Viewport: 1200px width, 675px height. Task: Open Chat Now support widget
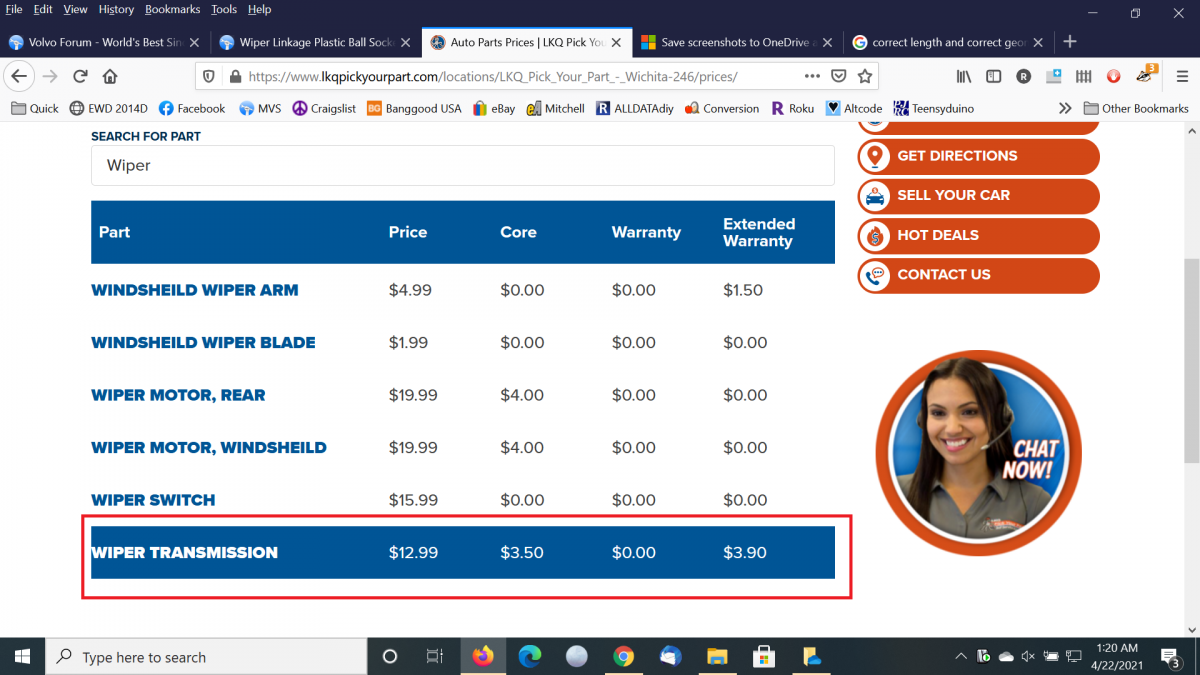[x=977, y=453]
